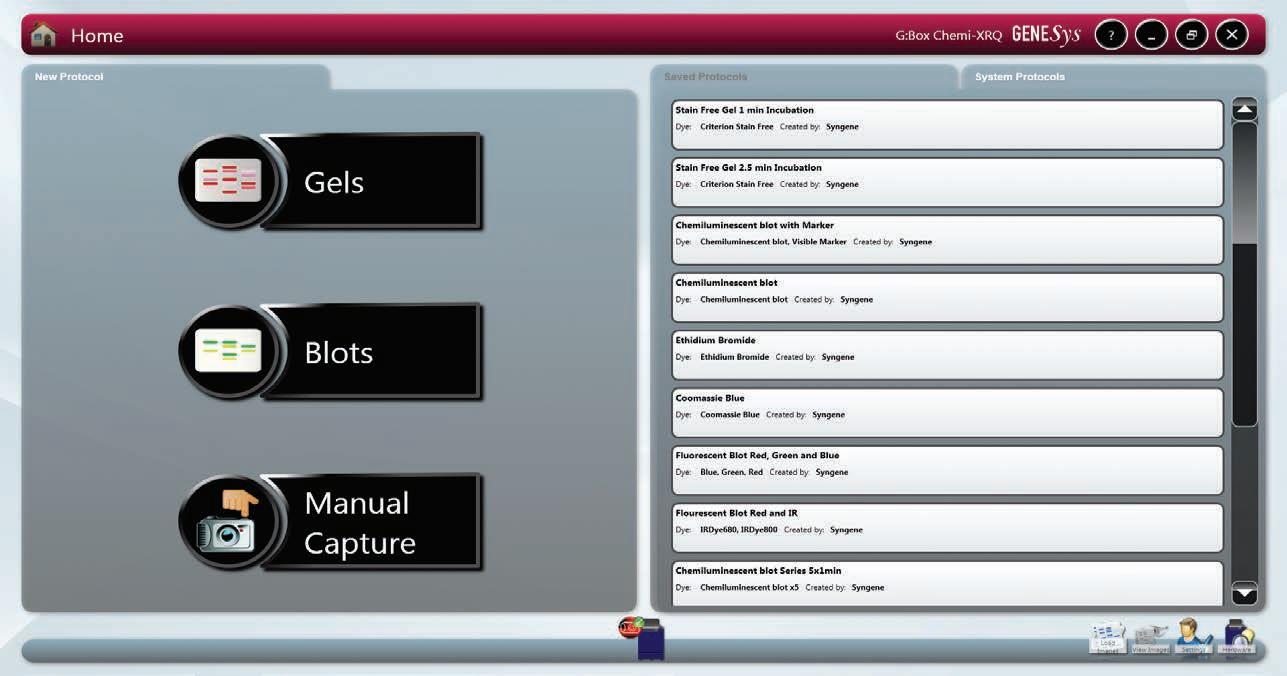Select the New Protocol tab
This screenshot has height=676, width=1287.
point(69,77)
